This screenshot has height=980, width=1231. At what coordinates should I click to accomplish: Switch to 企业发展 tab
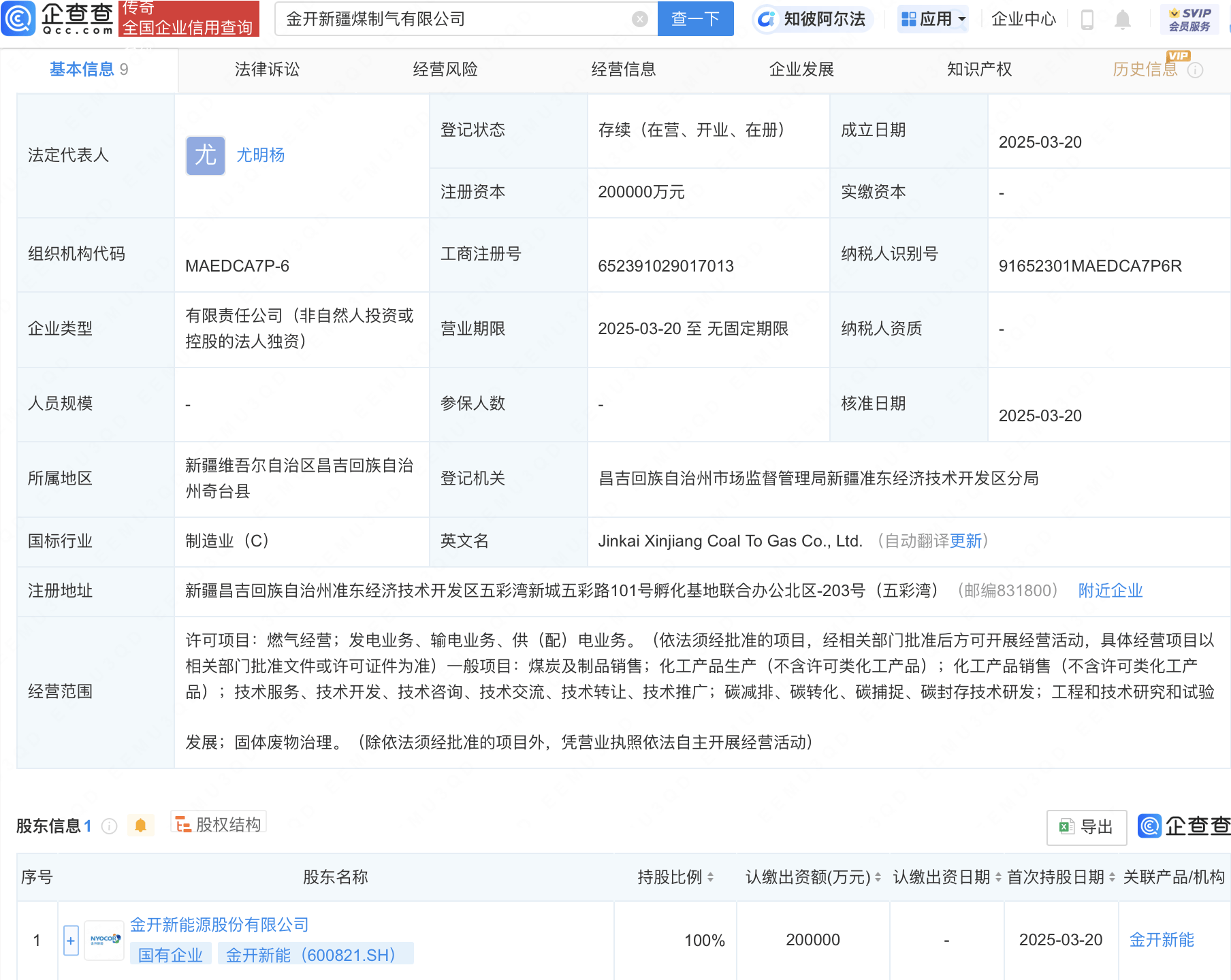point(801,69)
